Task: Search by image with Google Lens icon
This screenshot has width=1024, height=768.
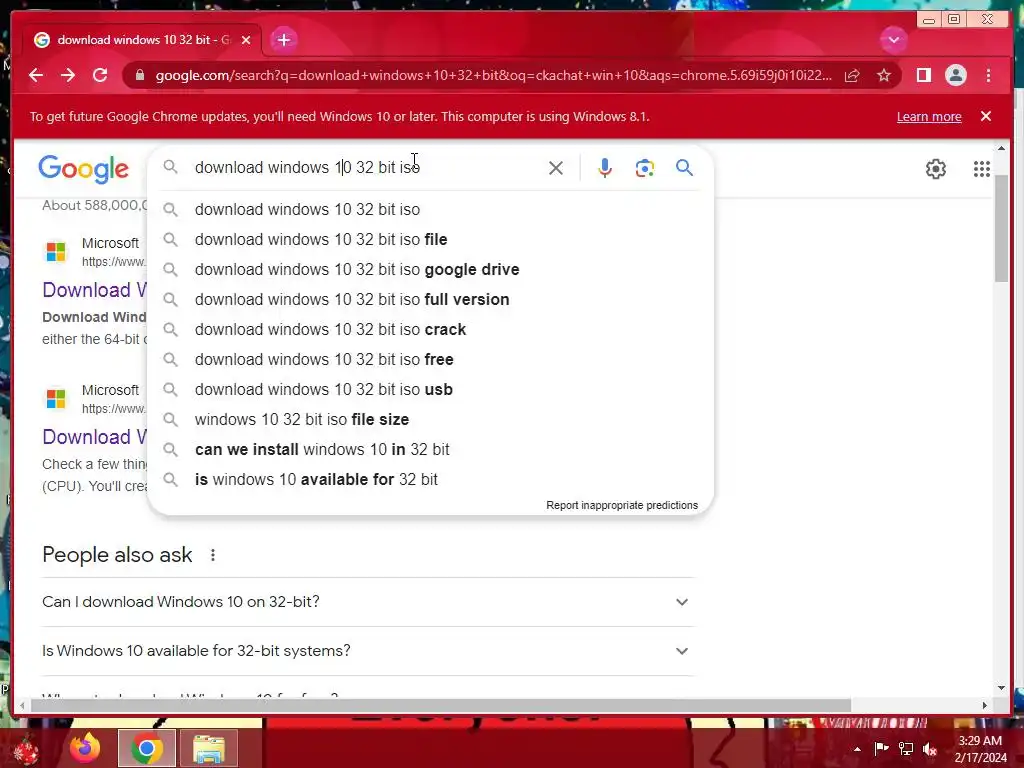Action: point(645,168)
